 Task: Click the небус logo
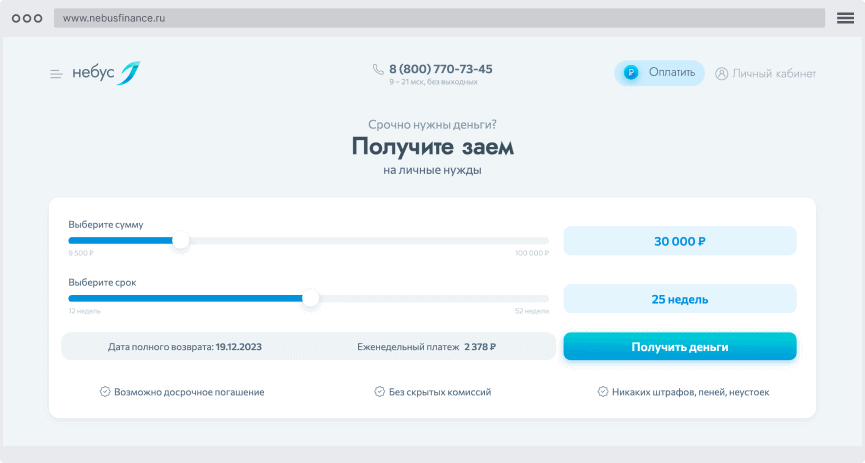[x=106, y=73]
